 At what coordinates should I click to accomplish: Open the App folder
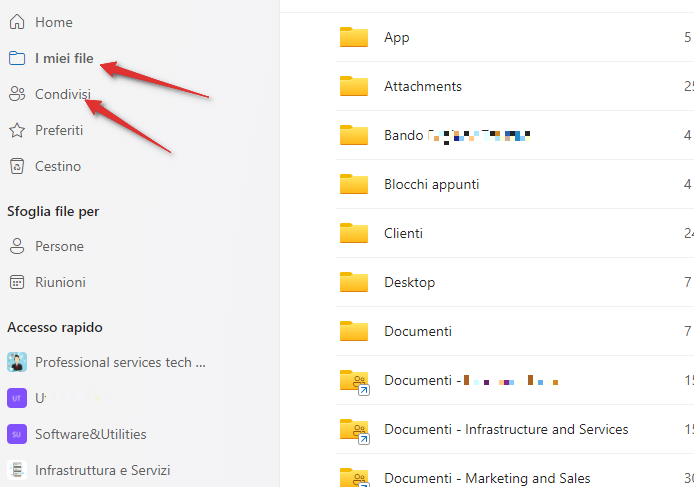tap(396, 37)
